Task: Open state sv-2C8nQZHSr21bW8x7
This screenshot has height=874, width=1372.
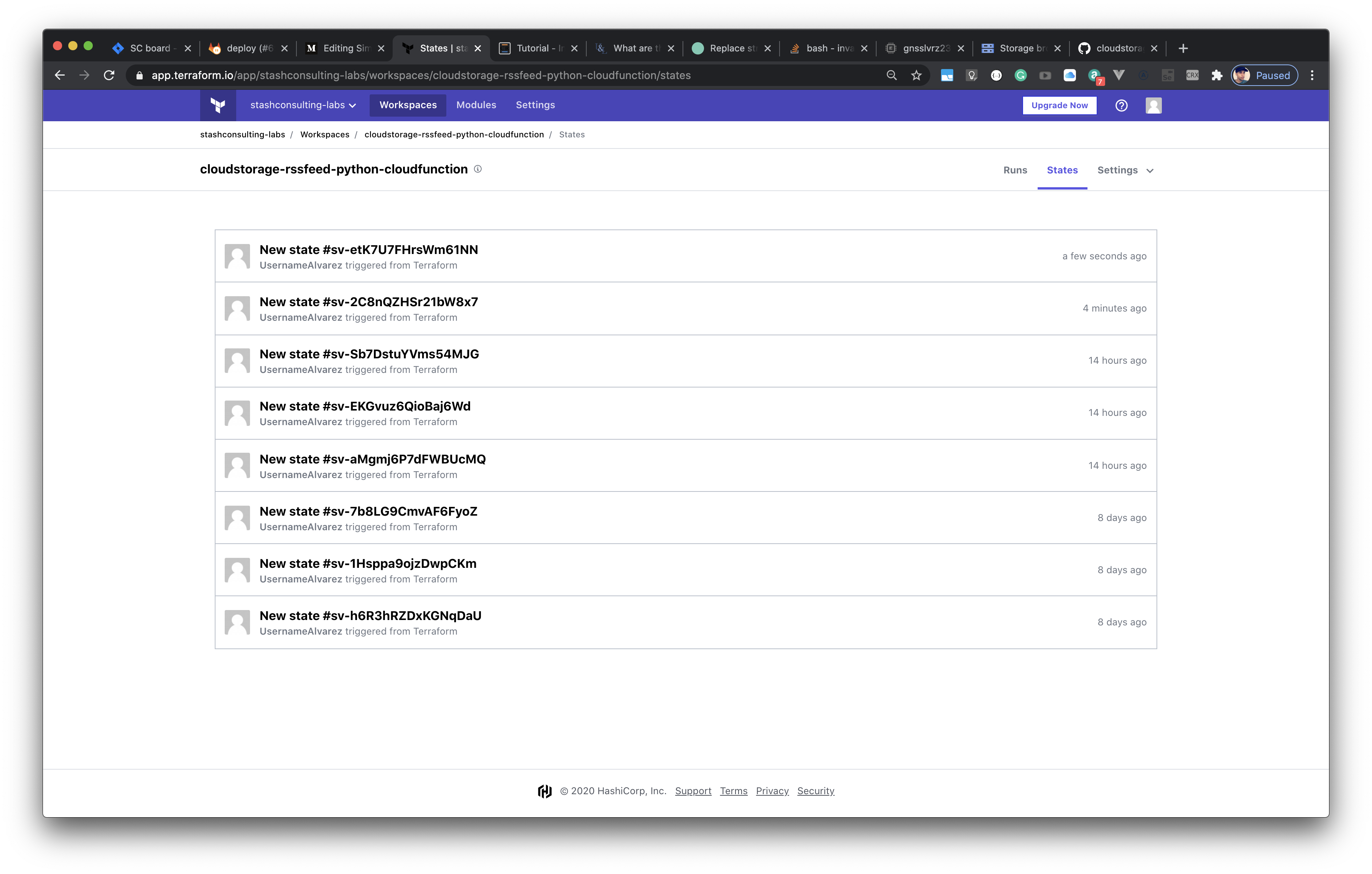Action: [368, 302]
